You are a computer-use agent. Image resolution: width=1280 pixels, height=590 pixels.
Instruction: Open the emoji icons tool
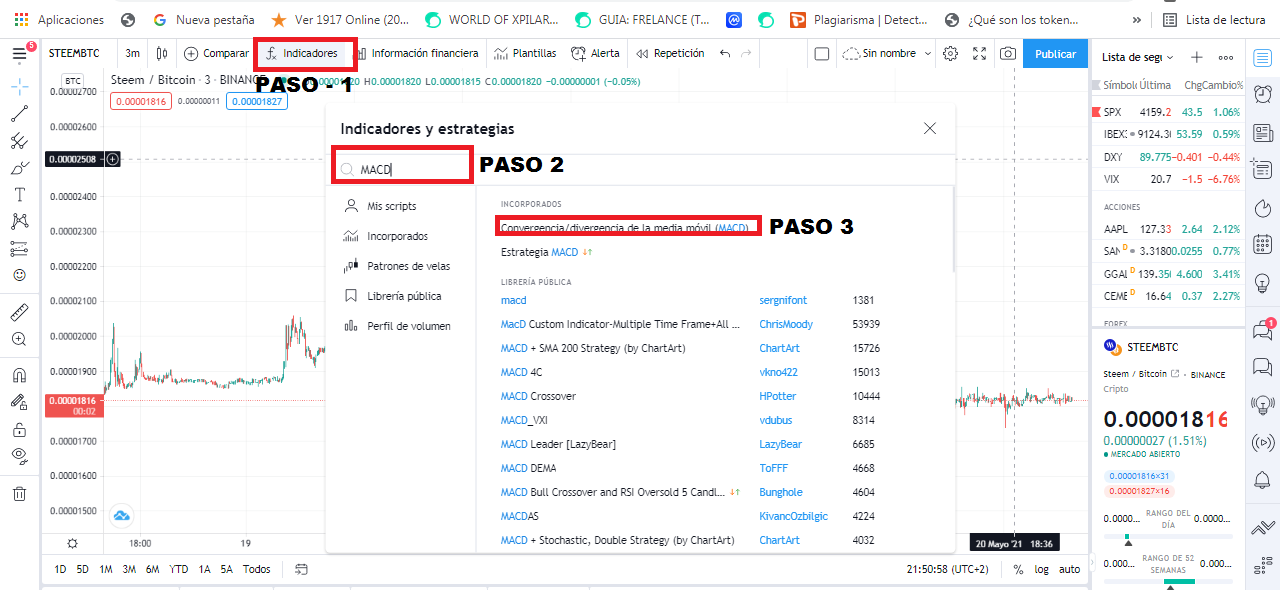[19, 274]
